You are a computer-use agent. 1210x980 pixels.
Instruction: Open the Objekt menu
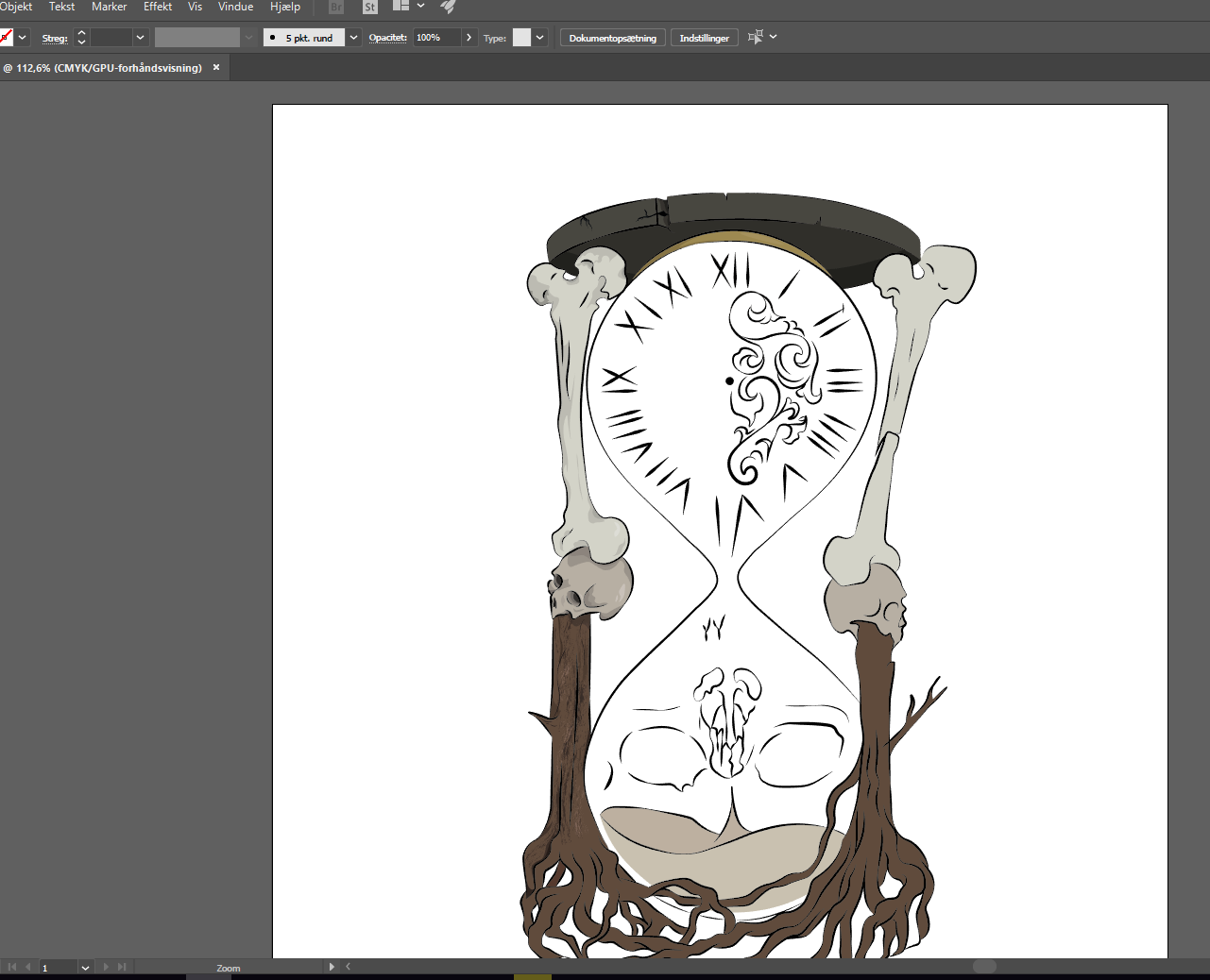click(x=16, y=7)
